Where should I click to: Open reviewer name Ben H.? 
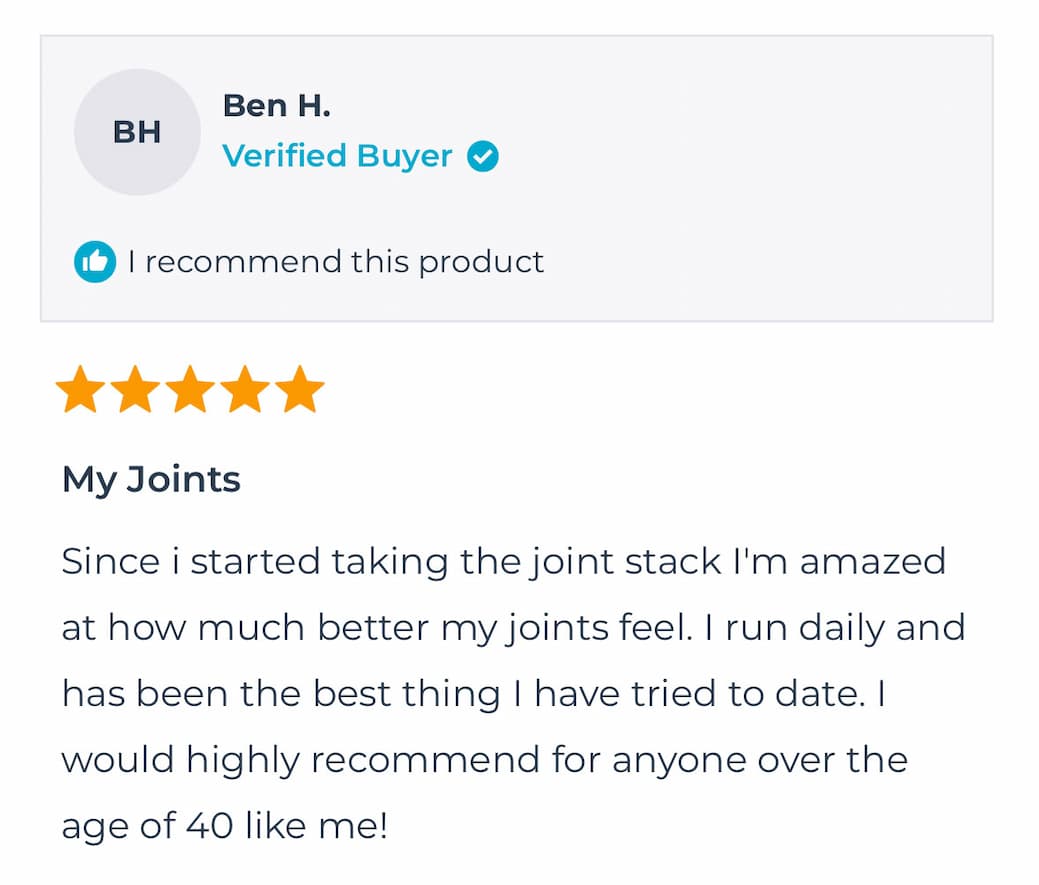[276, 105]
